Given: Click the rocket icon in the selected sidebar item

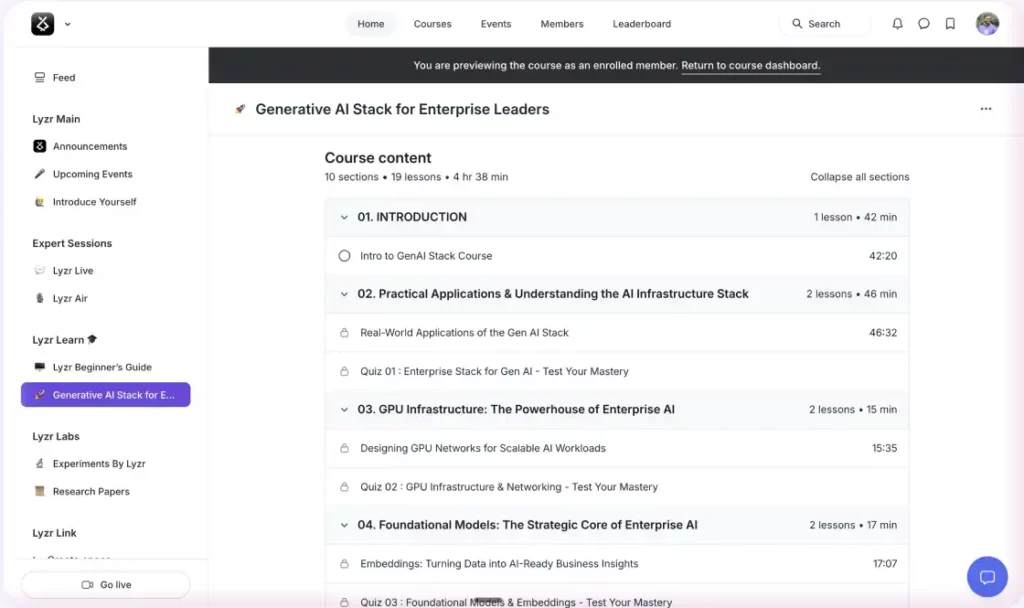Looking at the screenshot, I should (x=39, y=394).
